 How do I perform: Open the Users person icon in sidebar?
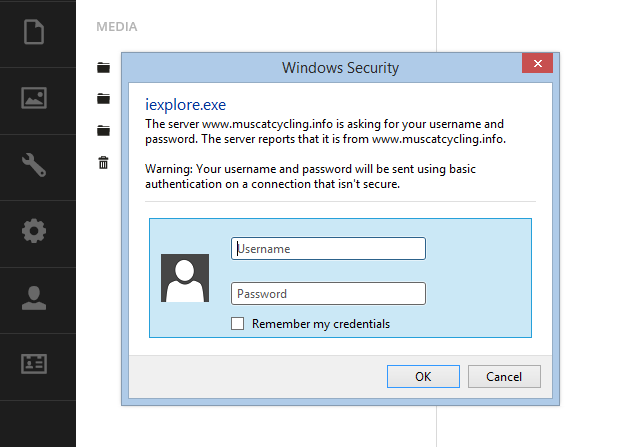click(35, 298)
